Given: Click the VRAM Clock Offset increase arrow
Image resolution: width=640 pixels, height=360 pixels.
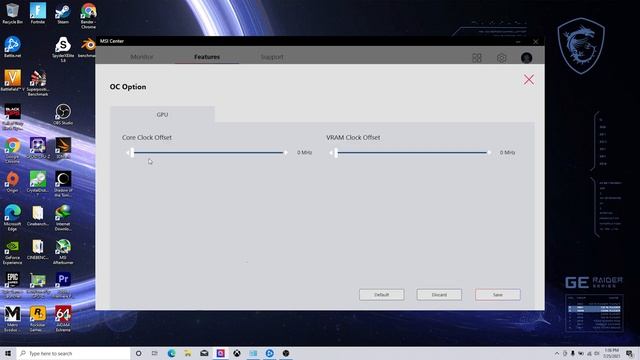Looking at the screenshot, I should [x=489, y=153].
